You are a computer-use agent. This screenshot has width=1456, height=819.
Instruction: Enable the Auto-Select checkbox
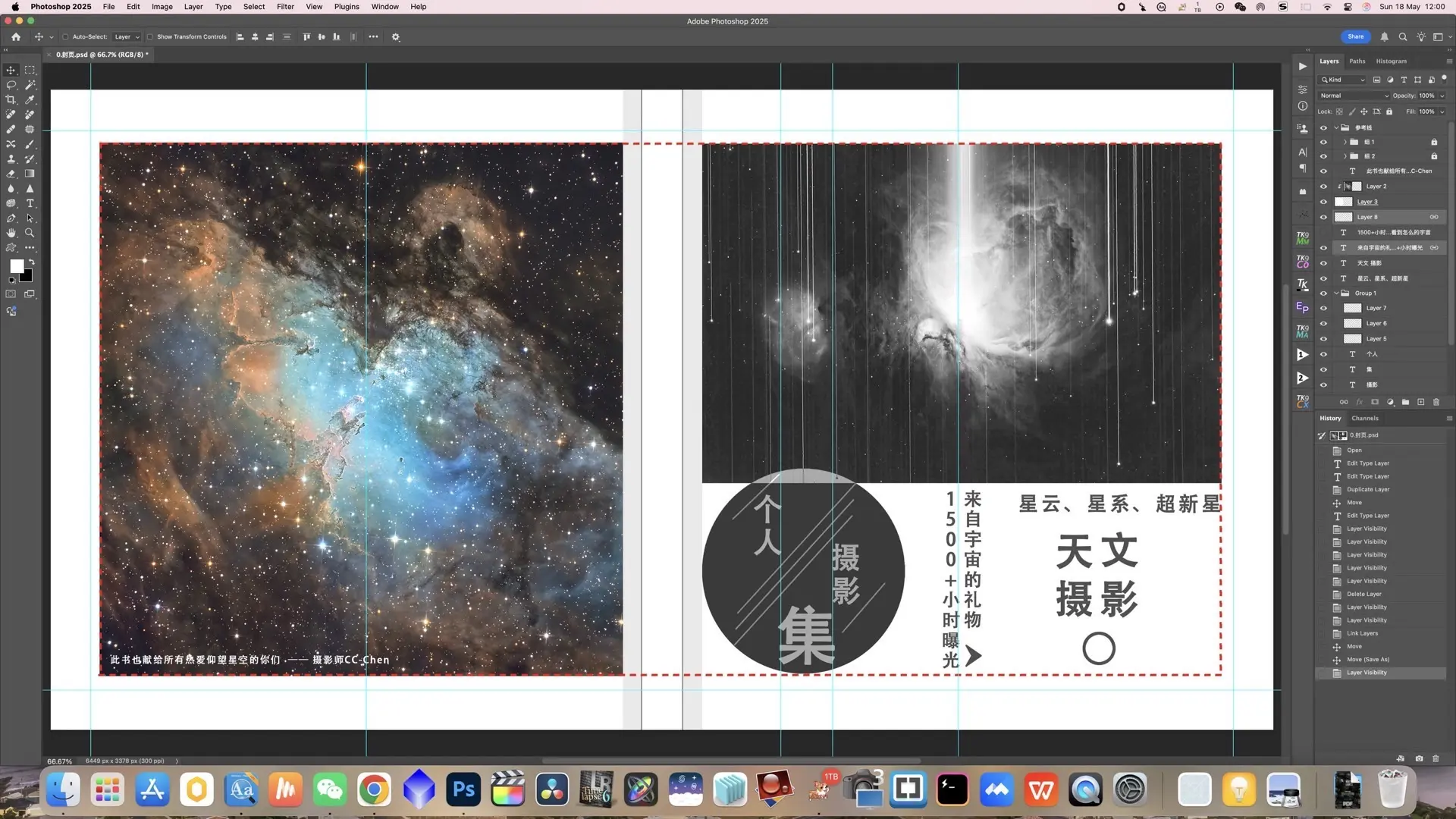click(66, 36)
